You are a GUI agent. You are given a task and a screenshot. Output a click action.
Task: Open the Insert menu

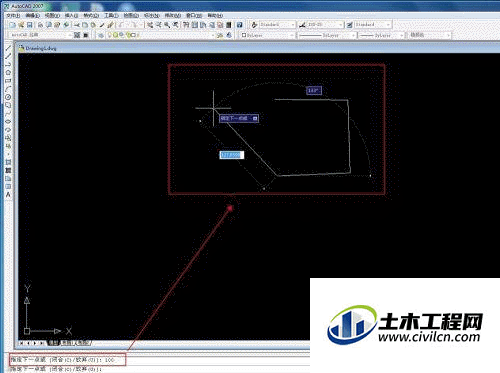[x=71, y=16]
